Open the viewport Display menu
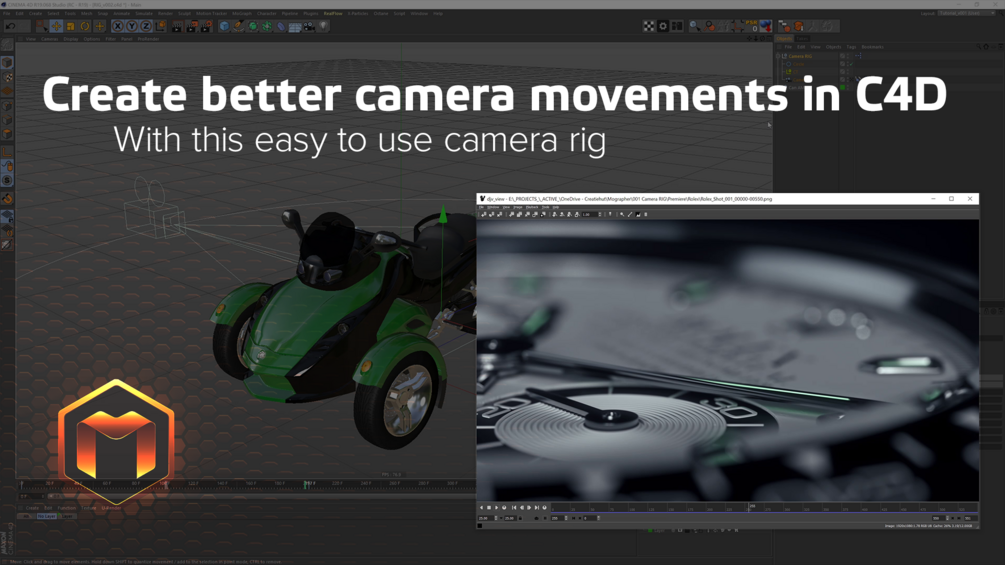The width and height of the screenshot is (1005, 565). coord(71,39)
